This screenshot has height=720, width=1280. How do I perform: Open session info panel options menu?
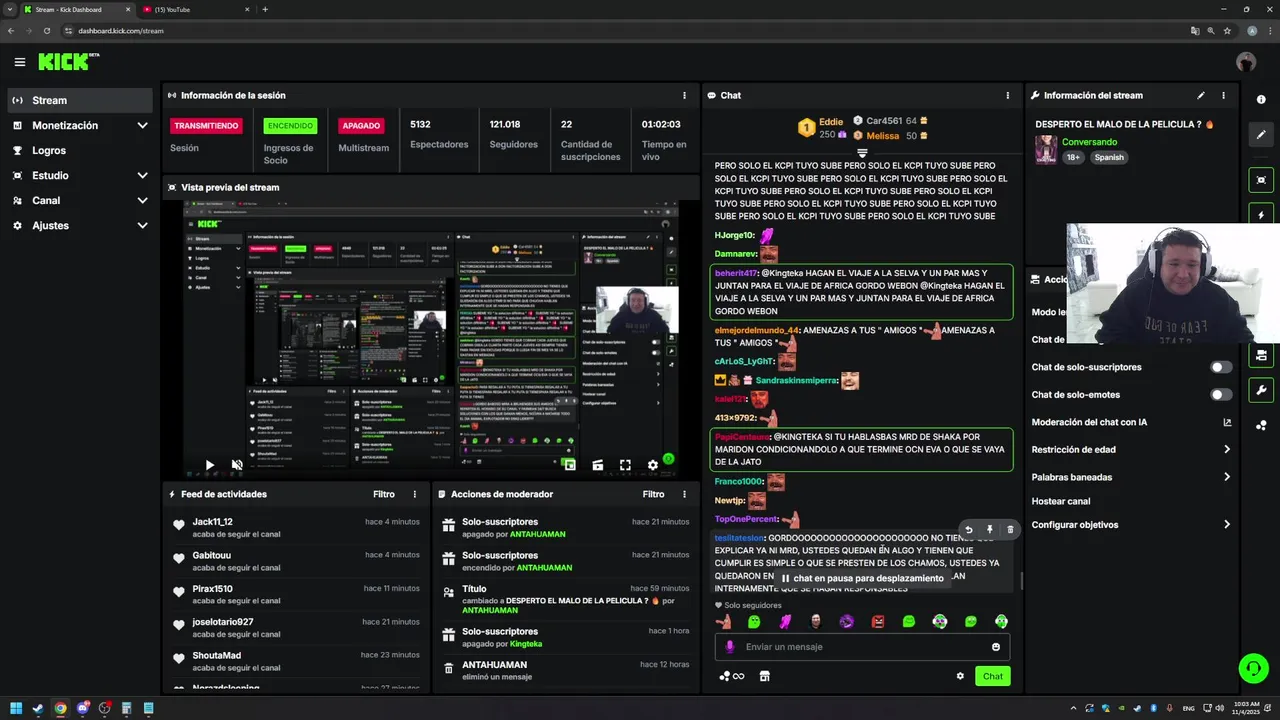click(x=684, y=96)
